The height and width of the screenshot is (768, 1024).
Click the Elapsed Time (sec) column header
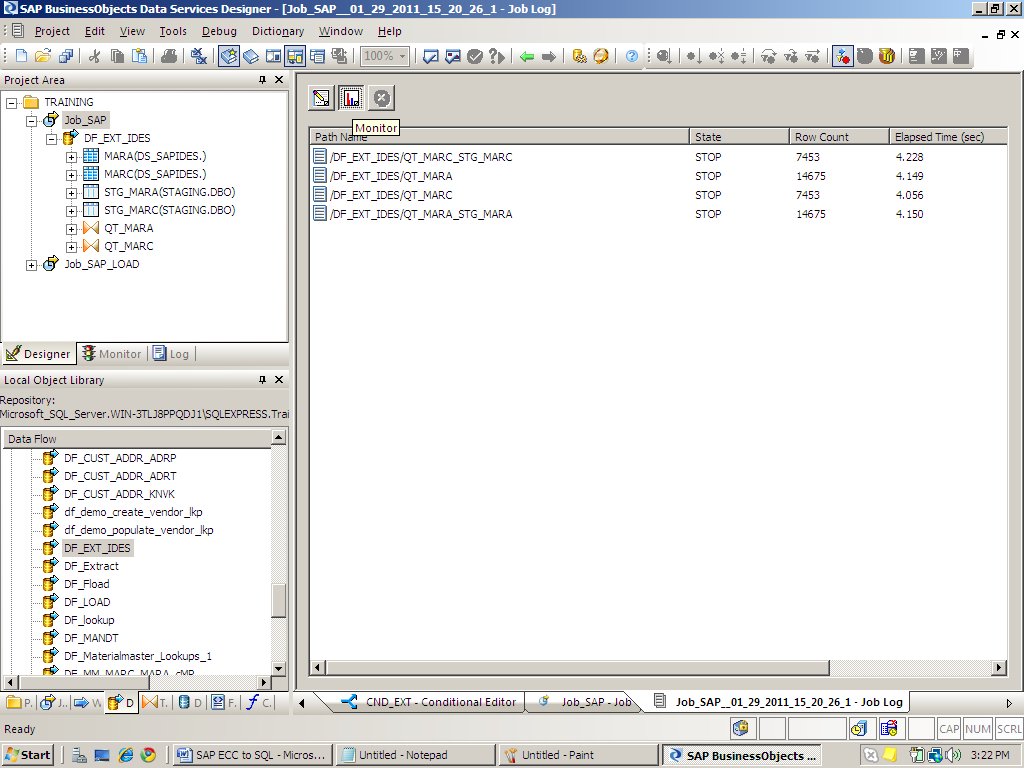pos(947,136)
